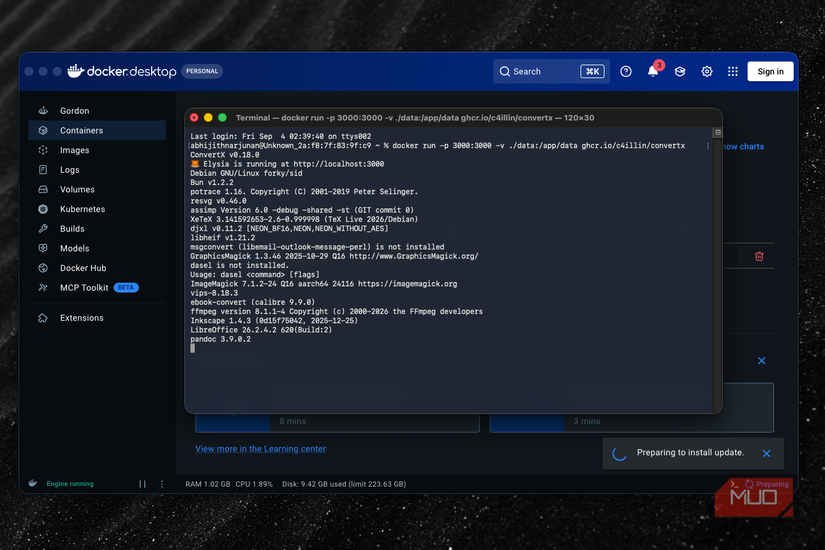This screenshot has height=550, width=825.
Task: Click the Elysia localhost:3000 line in Terminal
Action: (287, 164)
